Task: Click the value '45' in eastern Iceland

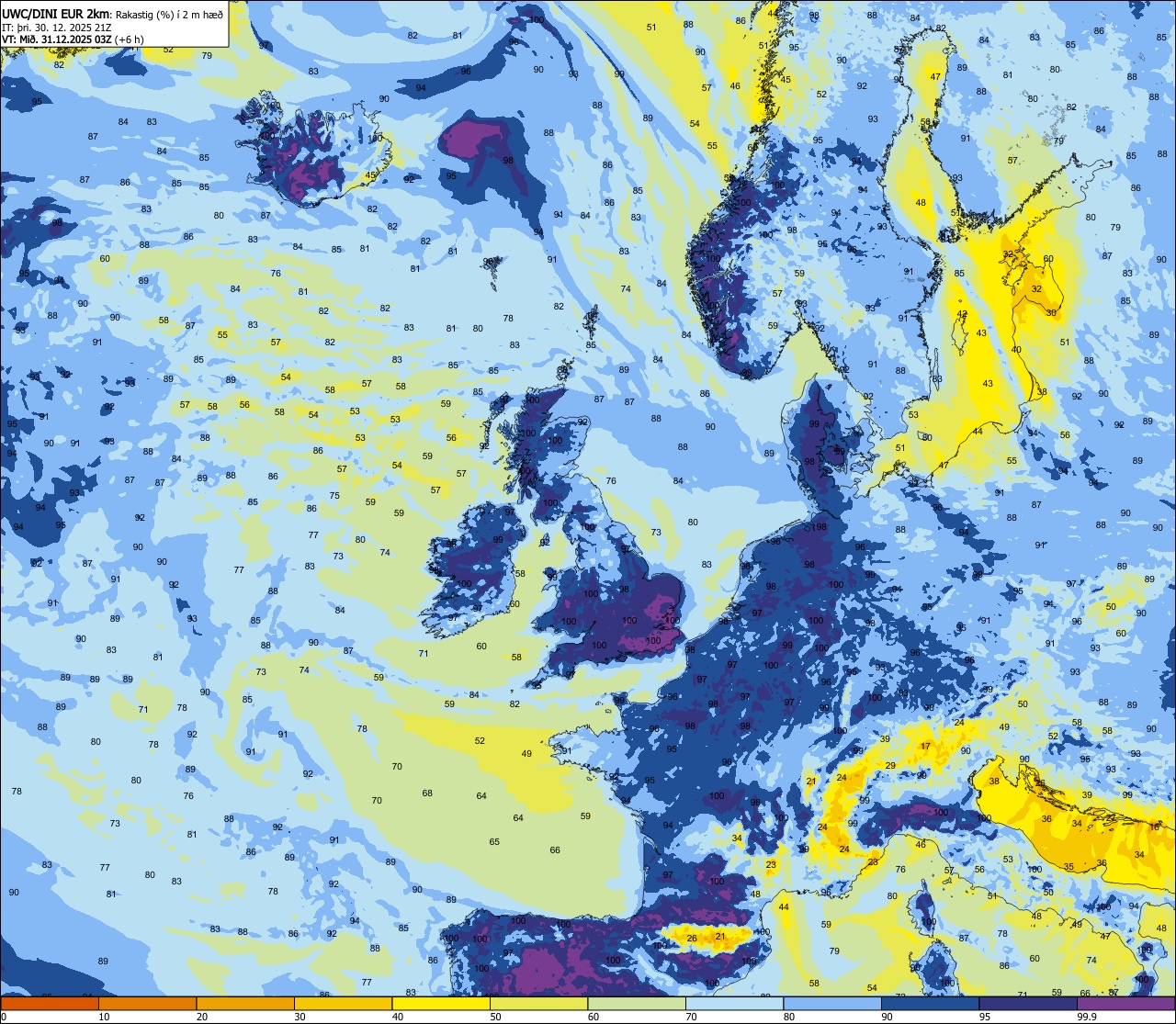Action: [371, 175]
